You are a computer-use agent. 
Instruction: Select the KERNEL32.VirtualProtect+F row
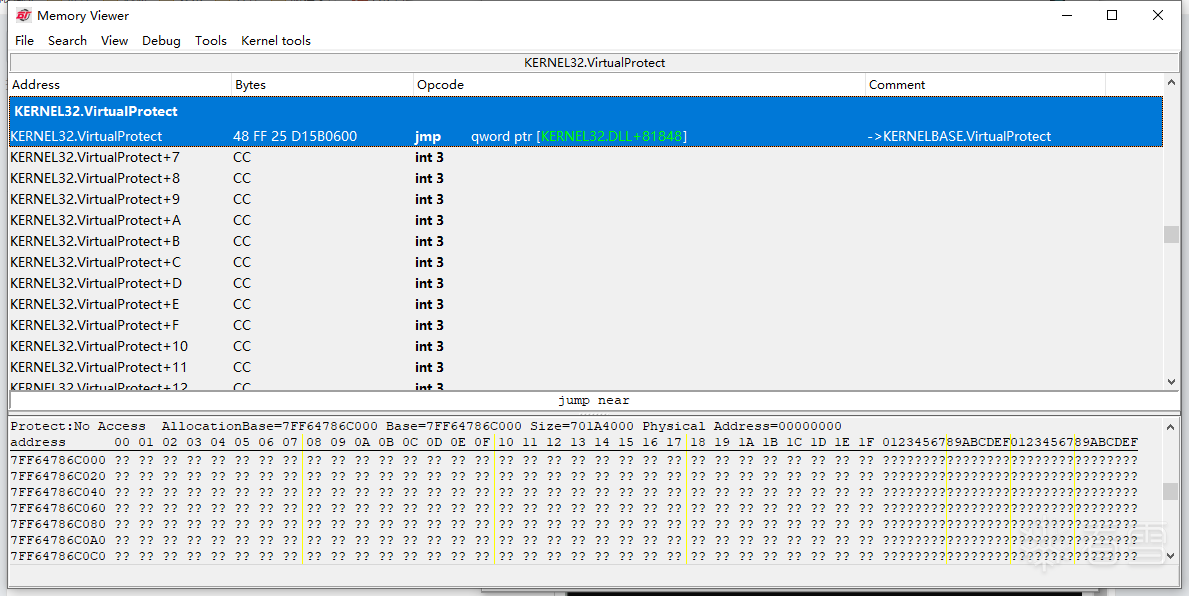coord(585,325)
